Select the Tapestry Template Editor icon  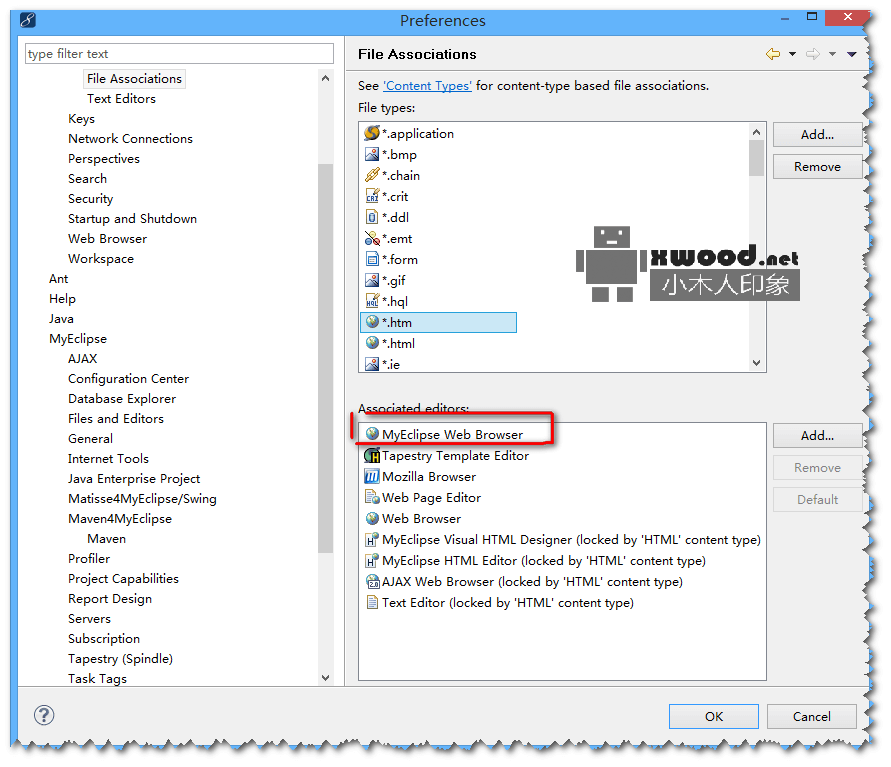372,456
